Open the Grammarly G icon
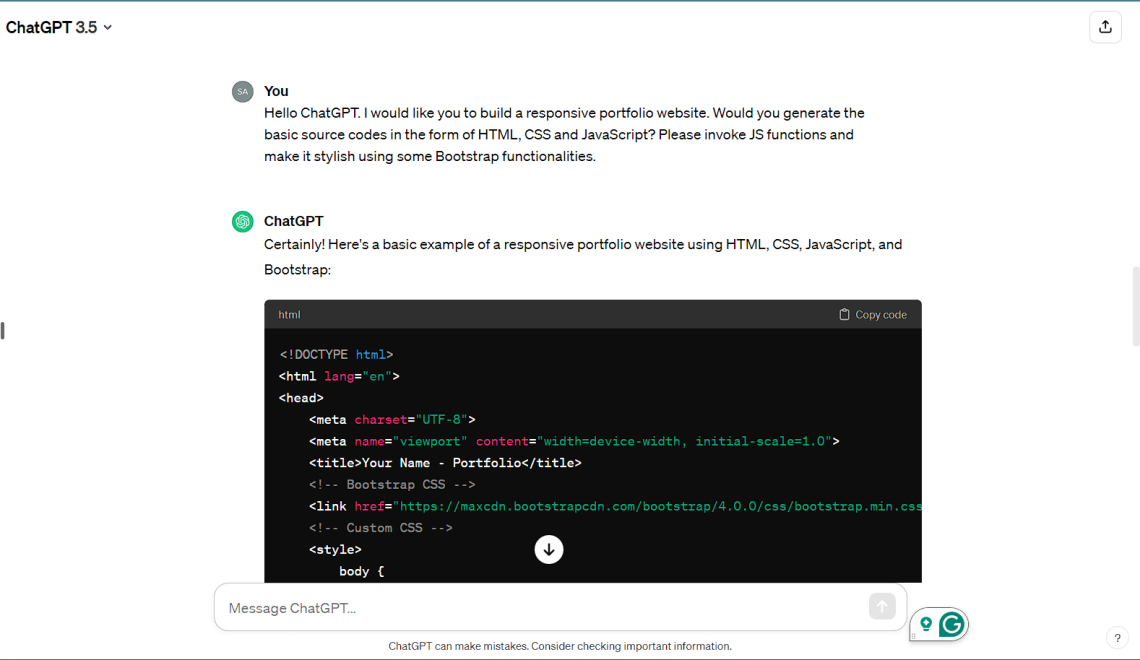 (951, 625)
